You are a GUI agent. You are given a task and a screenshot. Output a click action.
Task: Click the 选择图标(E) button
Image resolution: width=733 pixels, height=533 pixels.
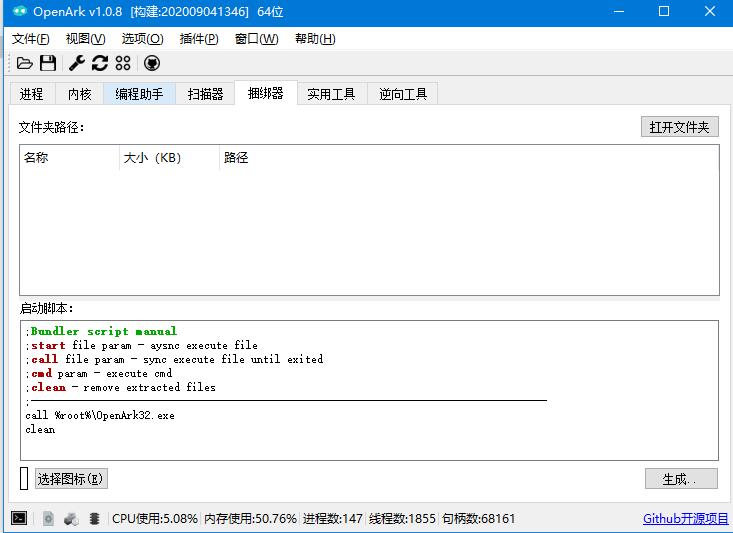point(71,479)
